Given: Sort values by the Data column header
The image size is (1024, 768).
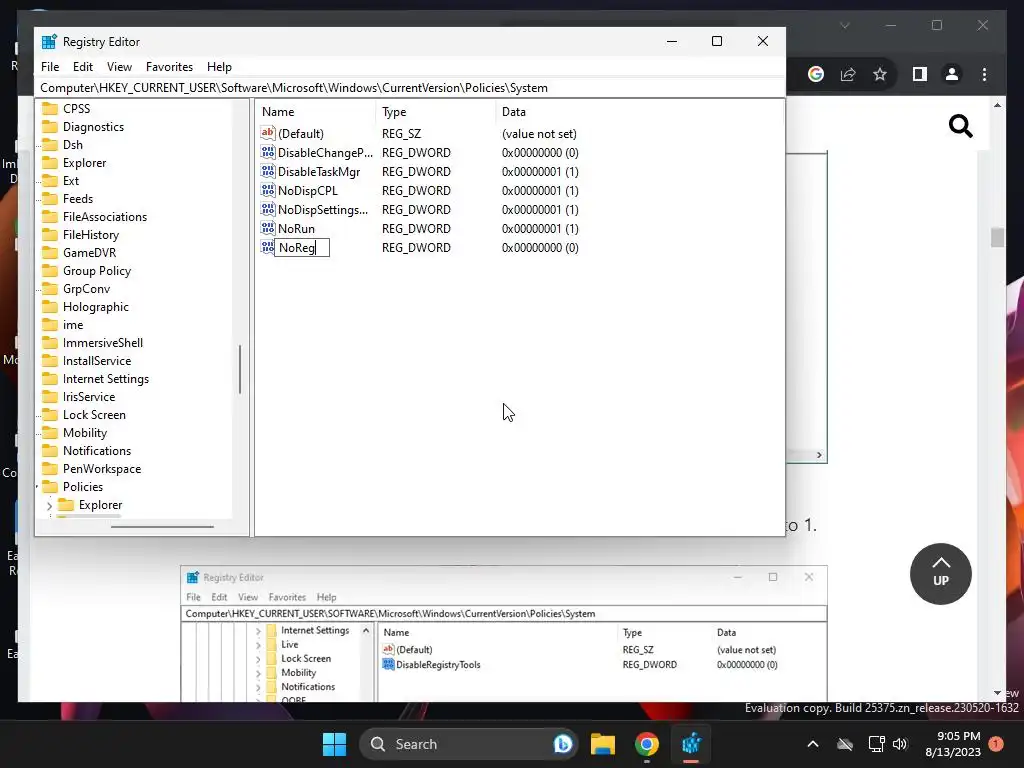Looking at the screenshot, I should [639, 112].
